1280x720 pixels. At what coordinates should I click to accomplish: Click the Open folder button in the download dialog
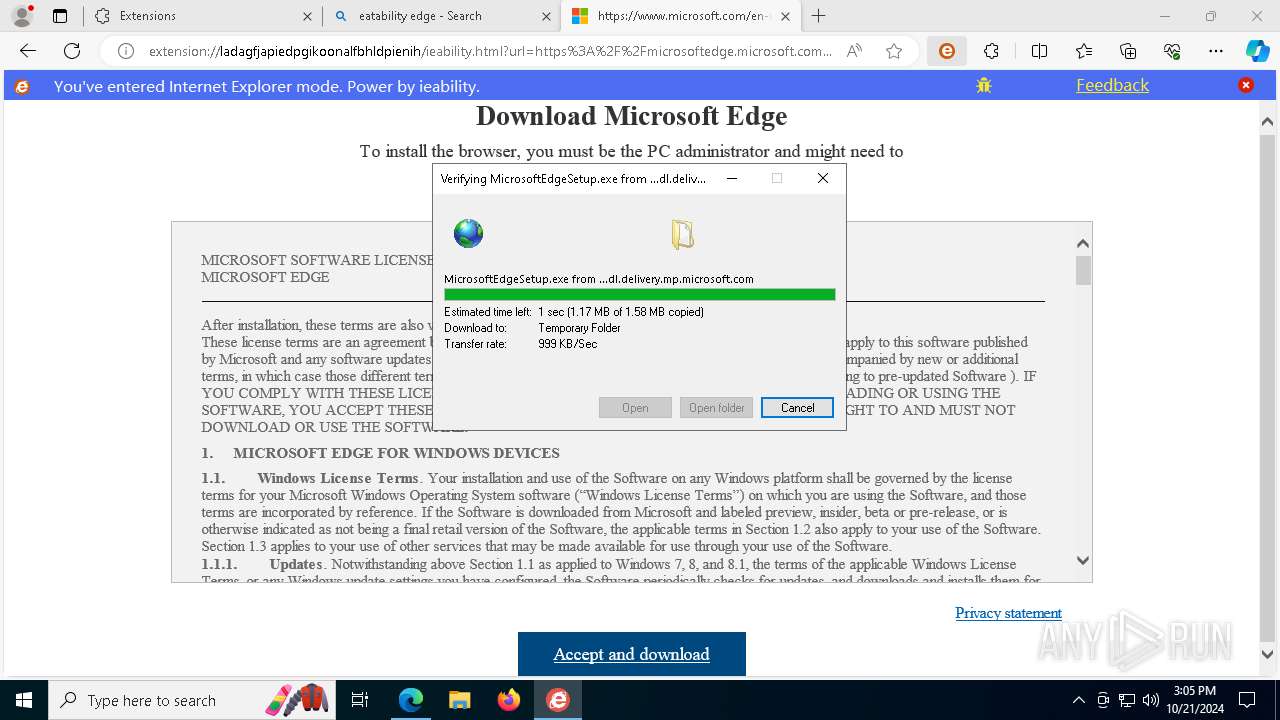pos(716,407)
